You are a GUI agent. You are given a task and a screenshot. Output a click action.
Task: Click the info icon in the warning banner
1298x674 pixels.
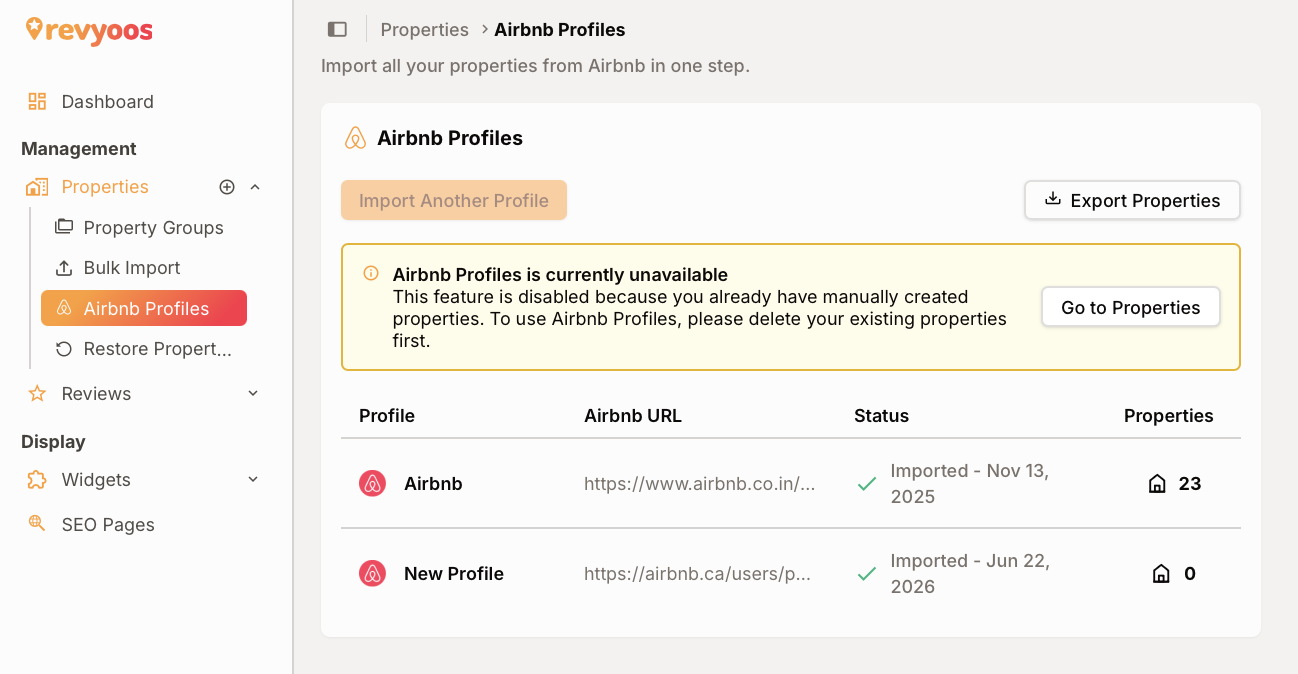tap(371, 273)
